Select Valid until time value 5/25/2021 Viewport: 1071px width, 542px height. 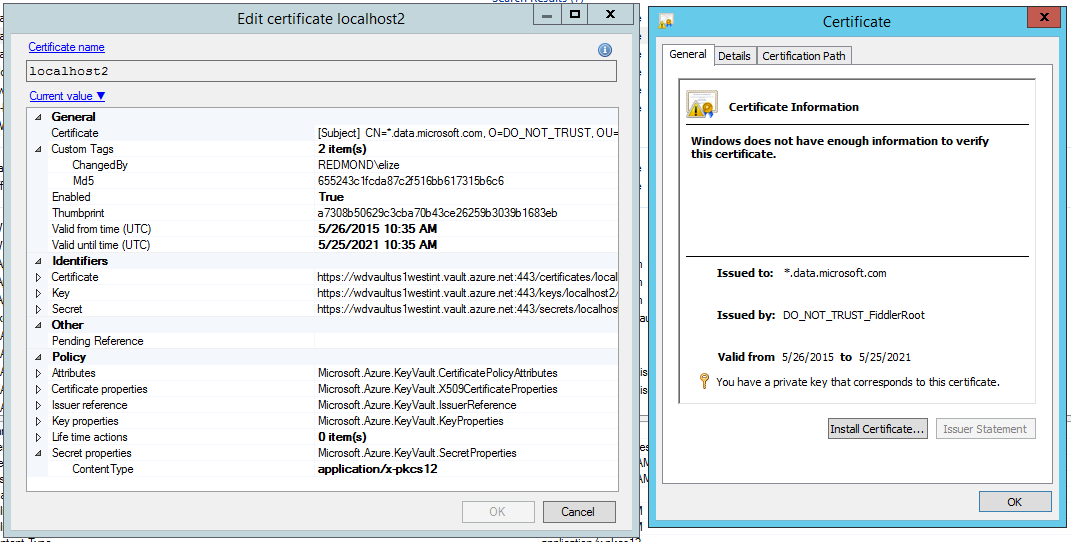click(x=378, y=245)
